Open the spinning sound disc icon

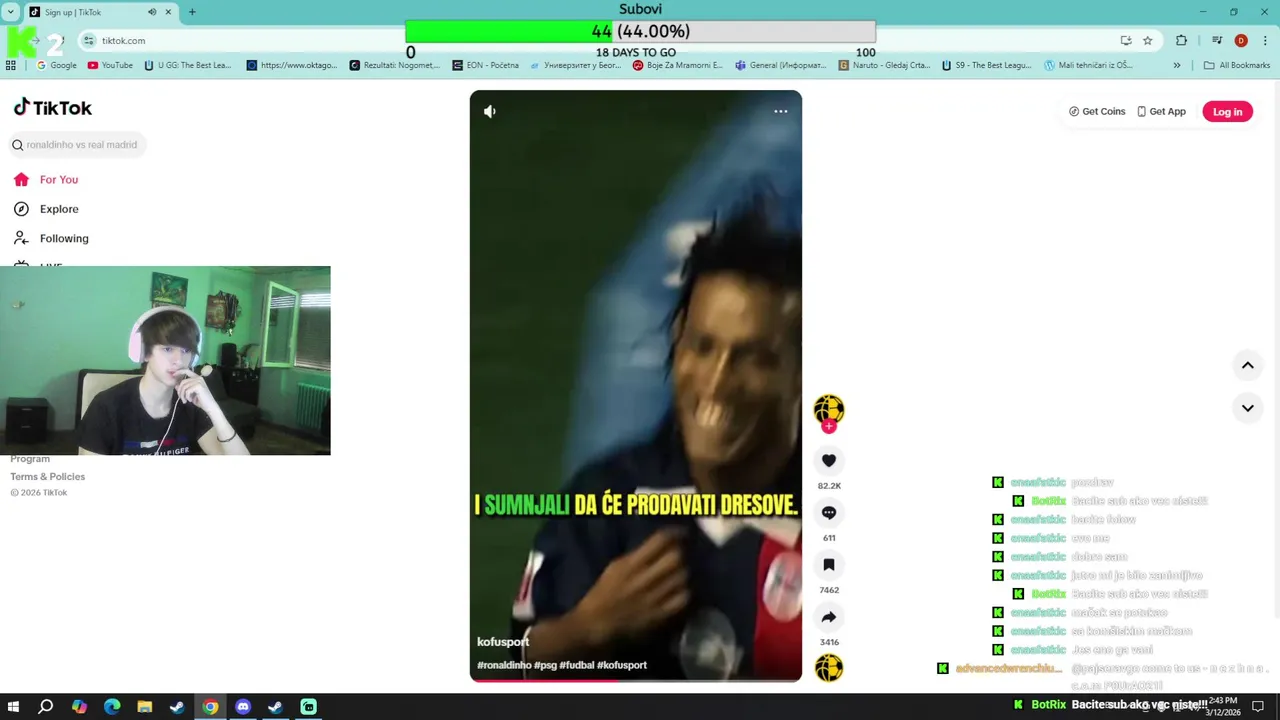click(x=829, y=667)
